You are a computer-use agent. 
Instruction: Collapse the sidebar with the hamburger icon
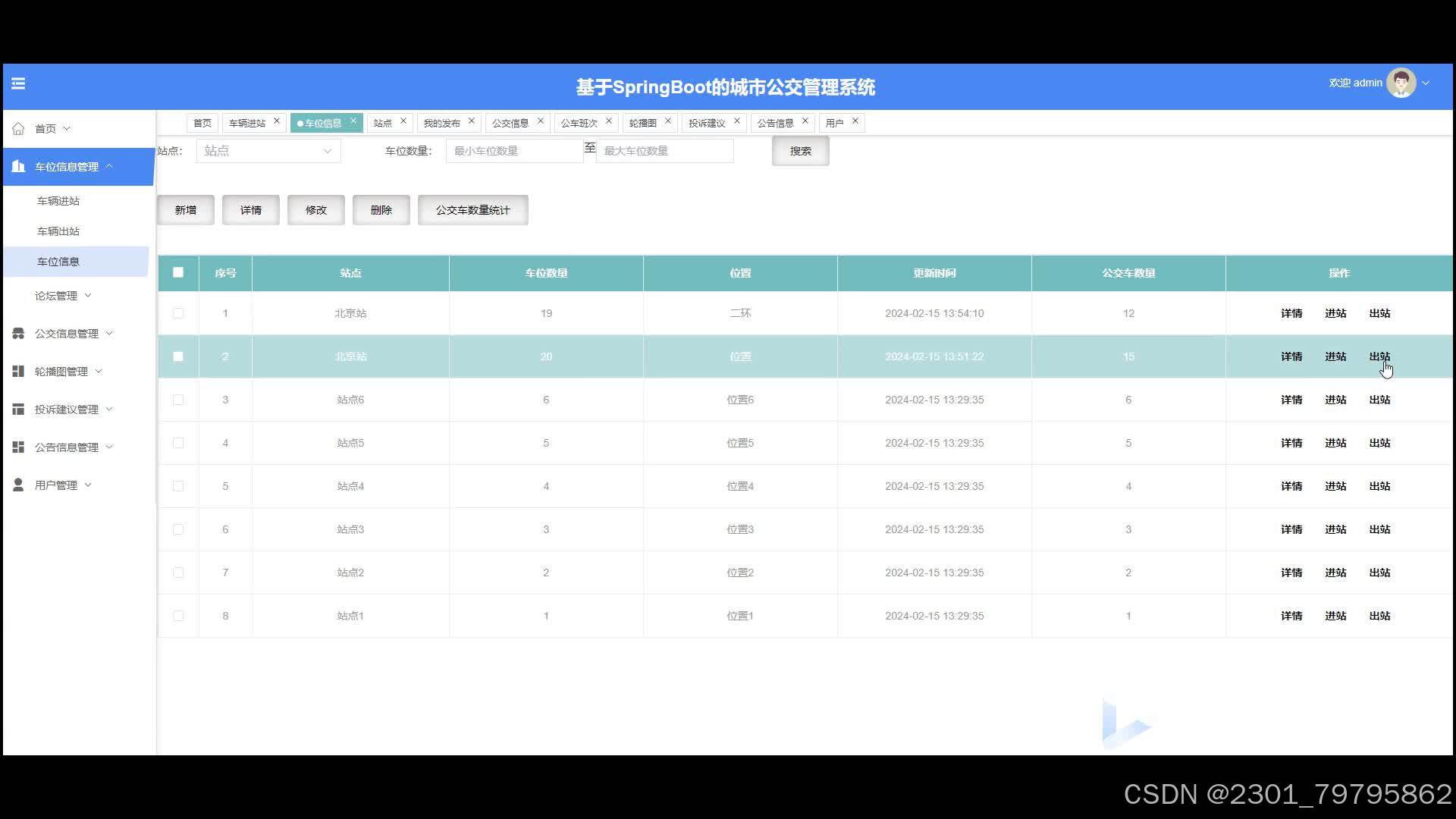(18, 83)
